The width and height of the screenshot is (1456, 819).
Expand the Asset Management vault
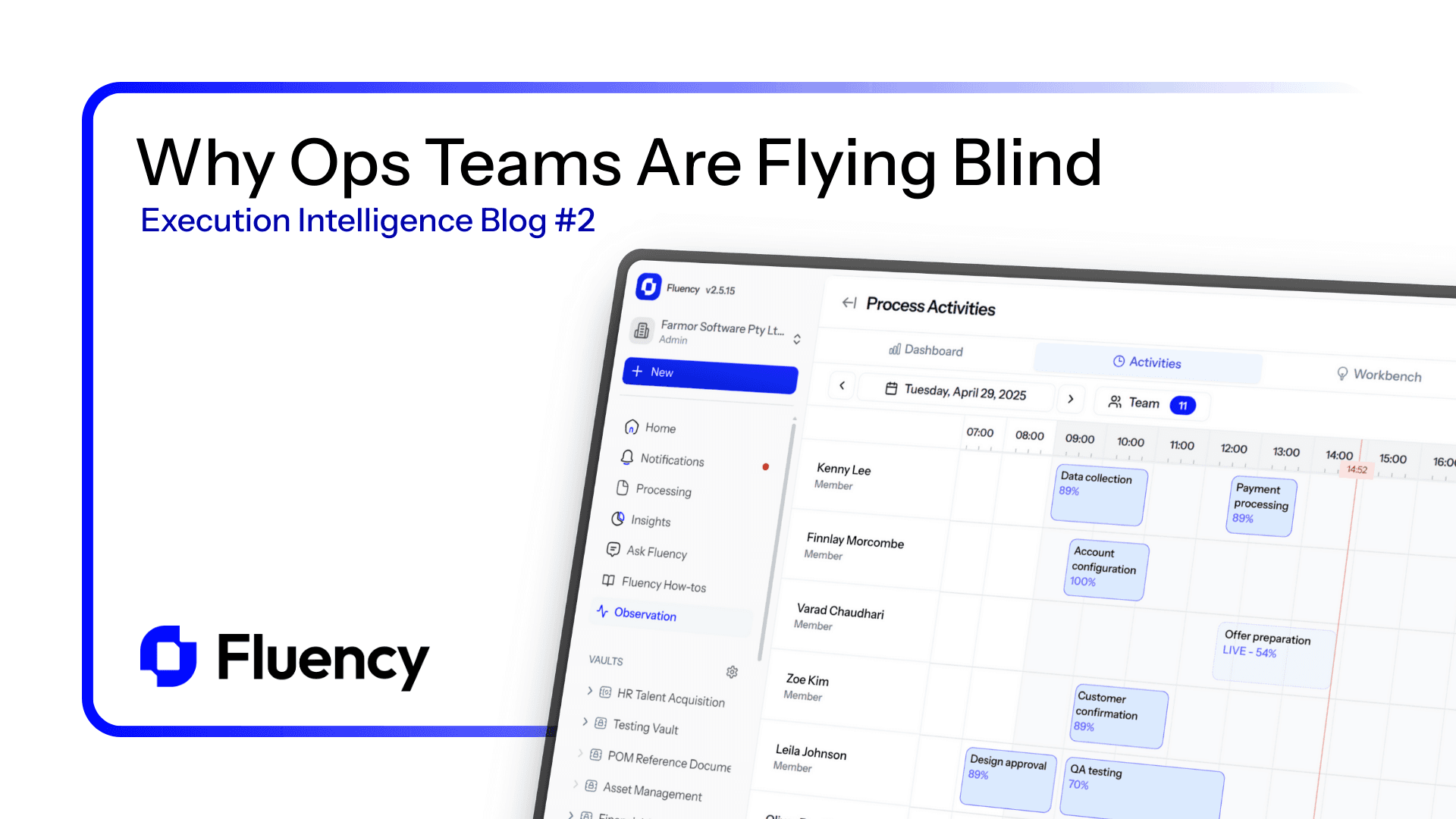[x=575, y=784]
